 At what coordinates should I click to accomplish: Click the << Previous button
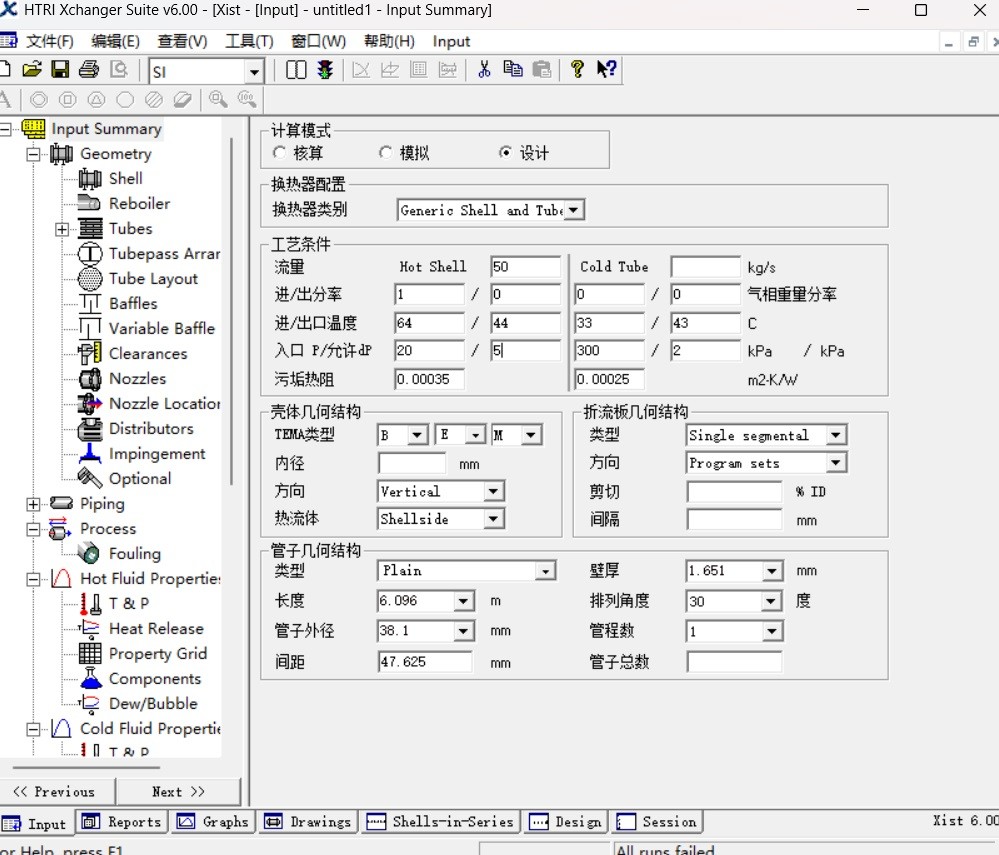point(54,791)
